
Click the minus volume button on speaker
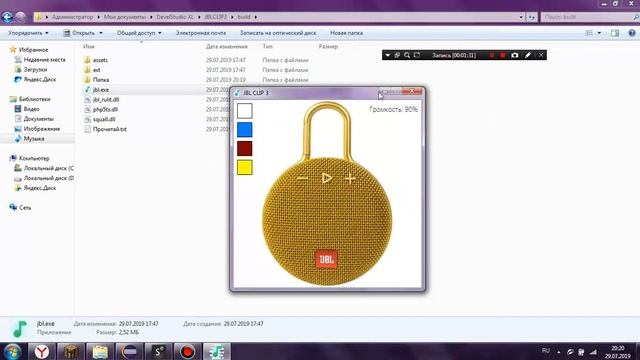tap(302, 178)
